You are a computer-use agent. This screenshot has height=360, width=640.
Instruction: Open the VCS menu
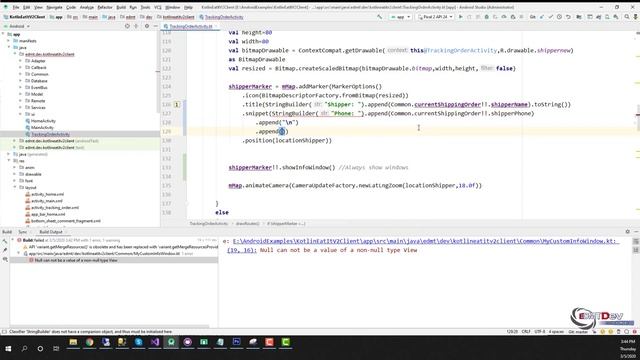[x=158, y=7]
